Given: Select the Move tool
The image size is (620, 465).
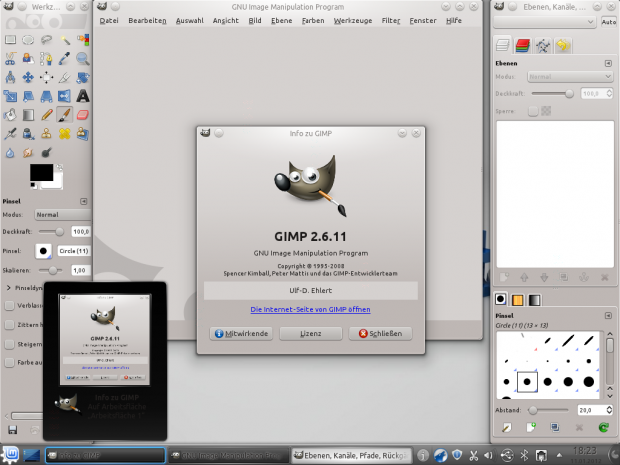Looking at the screenshot, I should 28,77.
